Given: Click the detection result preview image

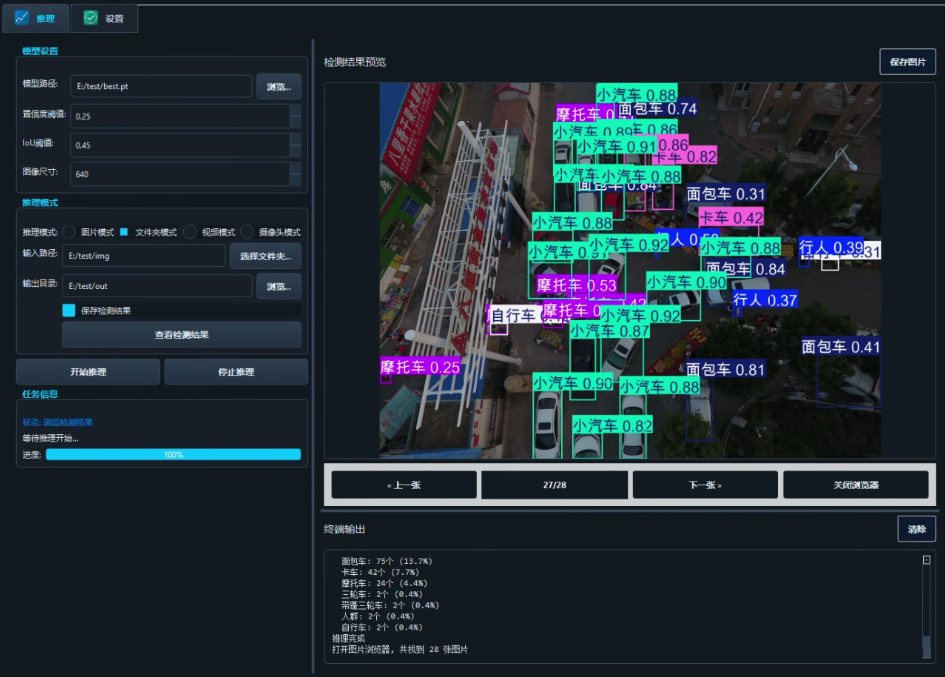Looking at the screenshot, I should point(630,271).
